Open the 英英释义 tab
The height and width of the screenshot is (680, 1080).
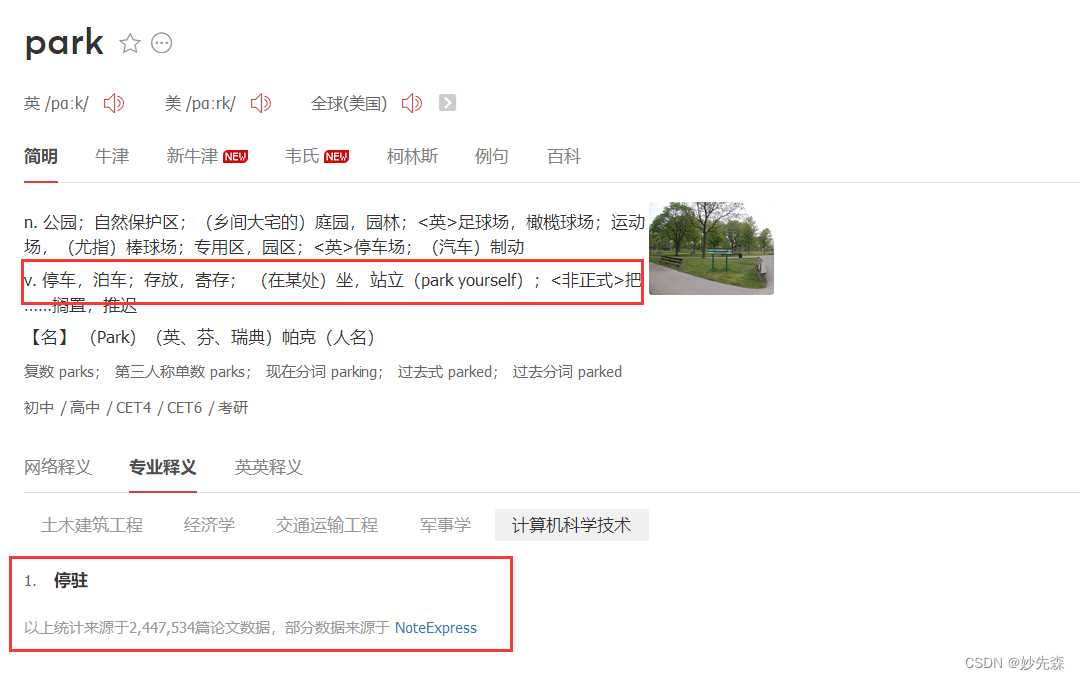(x=269, y=467)
